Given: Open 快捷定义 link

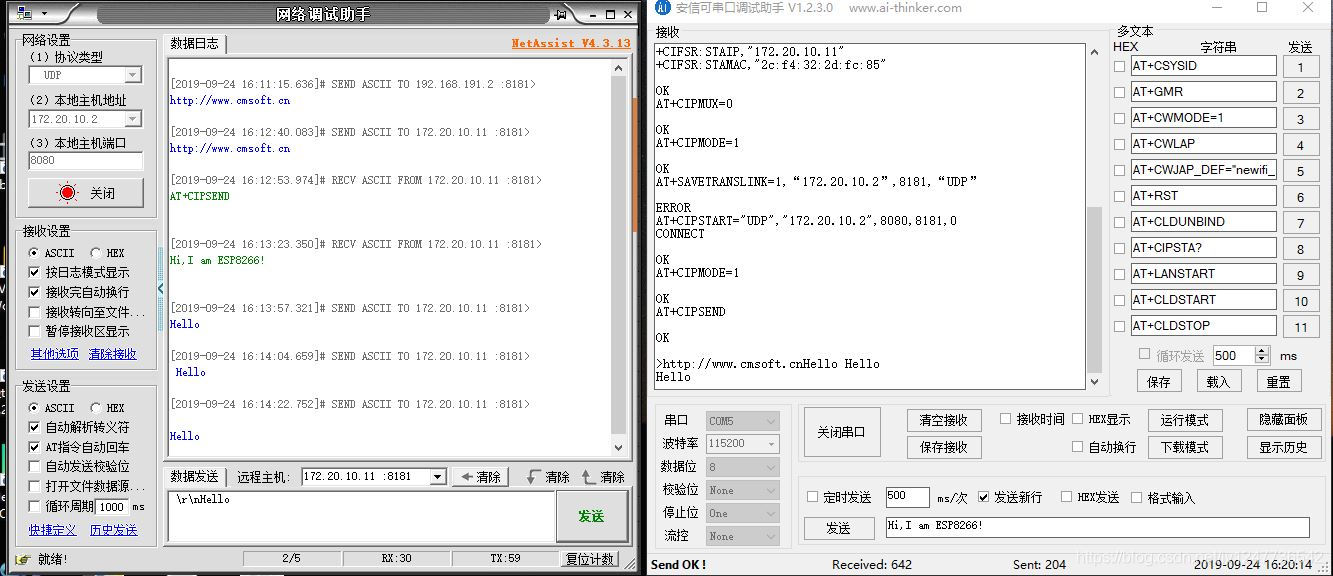Looking at the screenshot, I should pos(53,530).
